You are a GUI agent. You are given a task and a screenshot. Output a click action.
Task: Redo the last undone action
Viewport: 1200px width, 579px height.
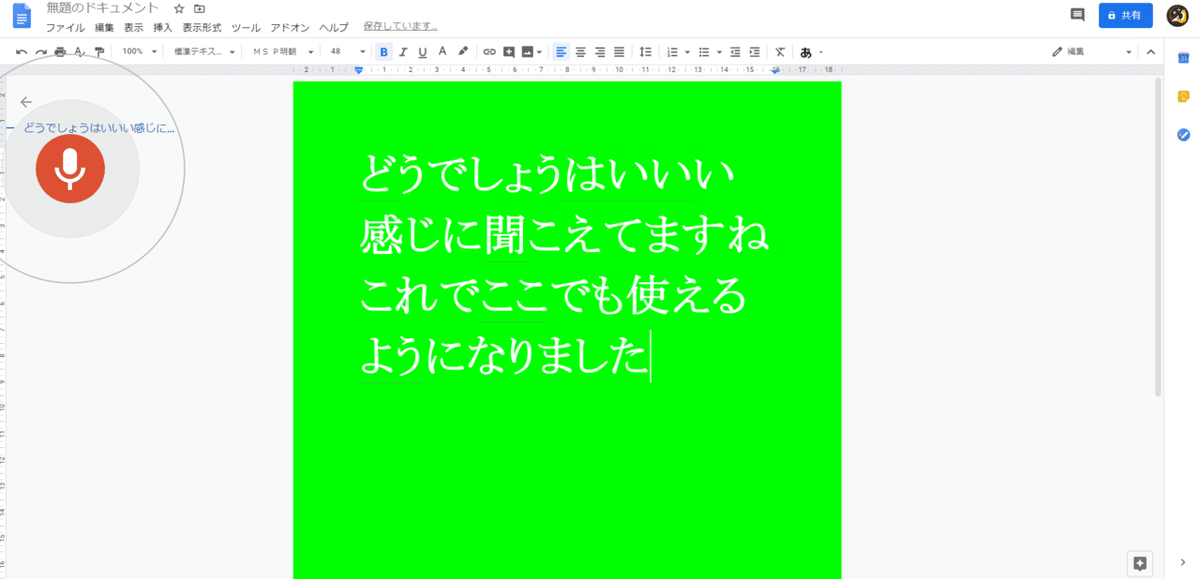click(41, 51)
